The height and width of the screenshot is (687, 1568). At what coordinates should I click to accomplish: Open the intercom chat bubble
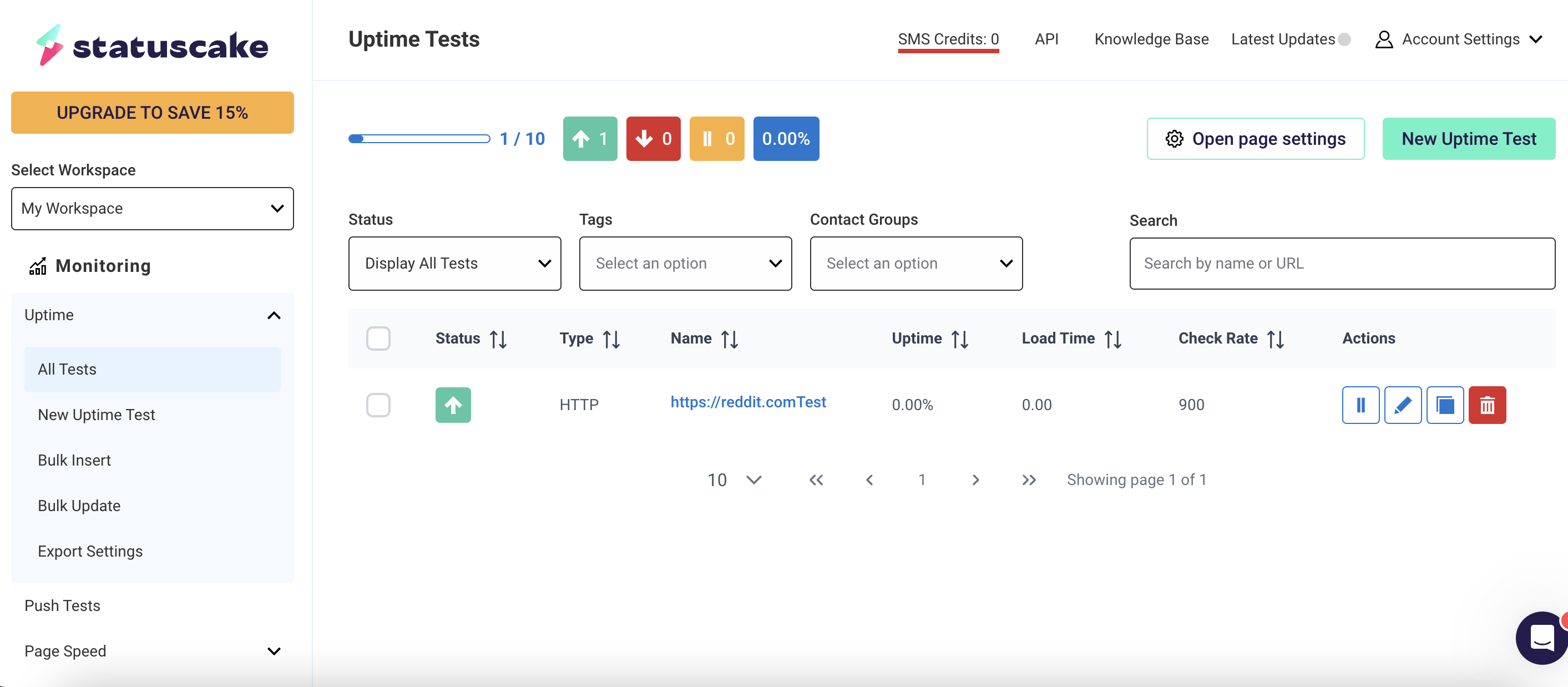[1541, 637]
